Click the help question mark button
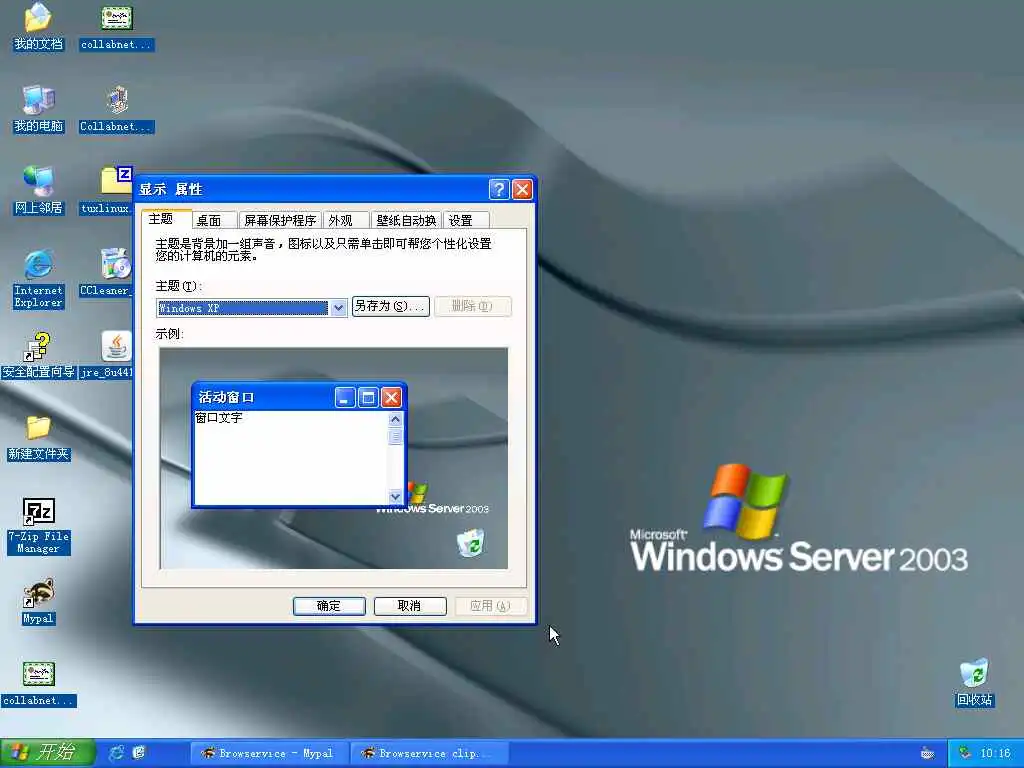1024x768 pixels. pos(499,189)
